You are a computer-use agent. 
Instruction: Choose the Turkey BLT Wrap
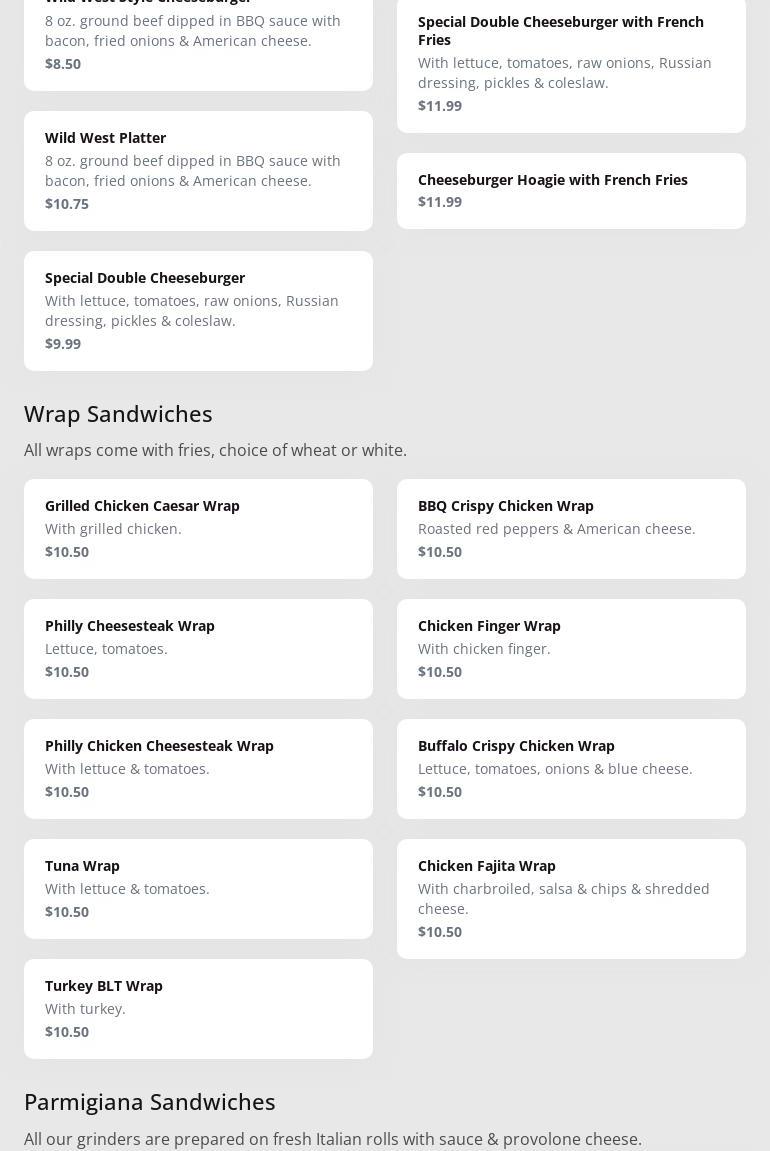point(198,1008)
